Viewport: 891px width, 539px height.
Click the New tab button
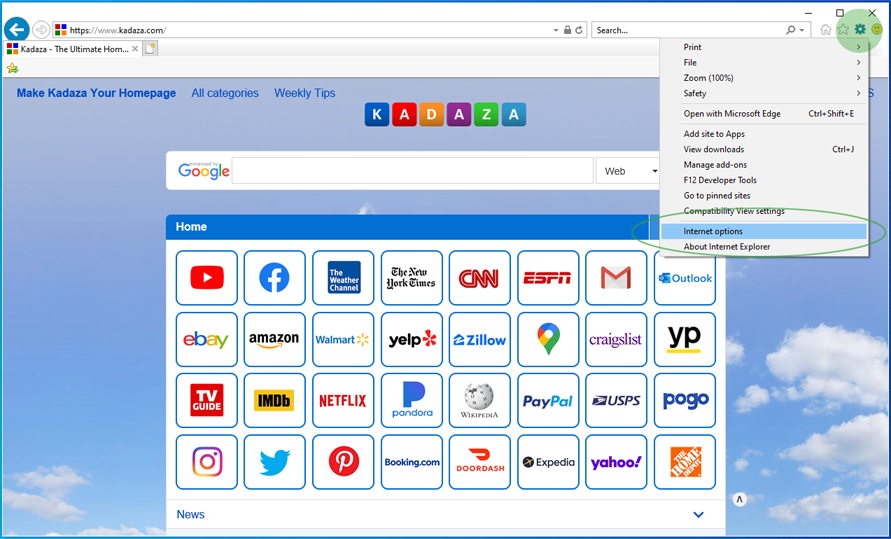tap(150, 49)
